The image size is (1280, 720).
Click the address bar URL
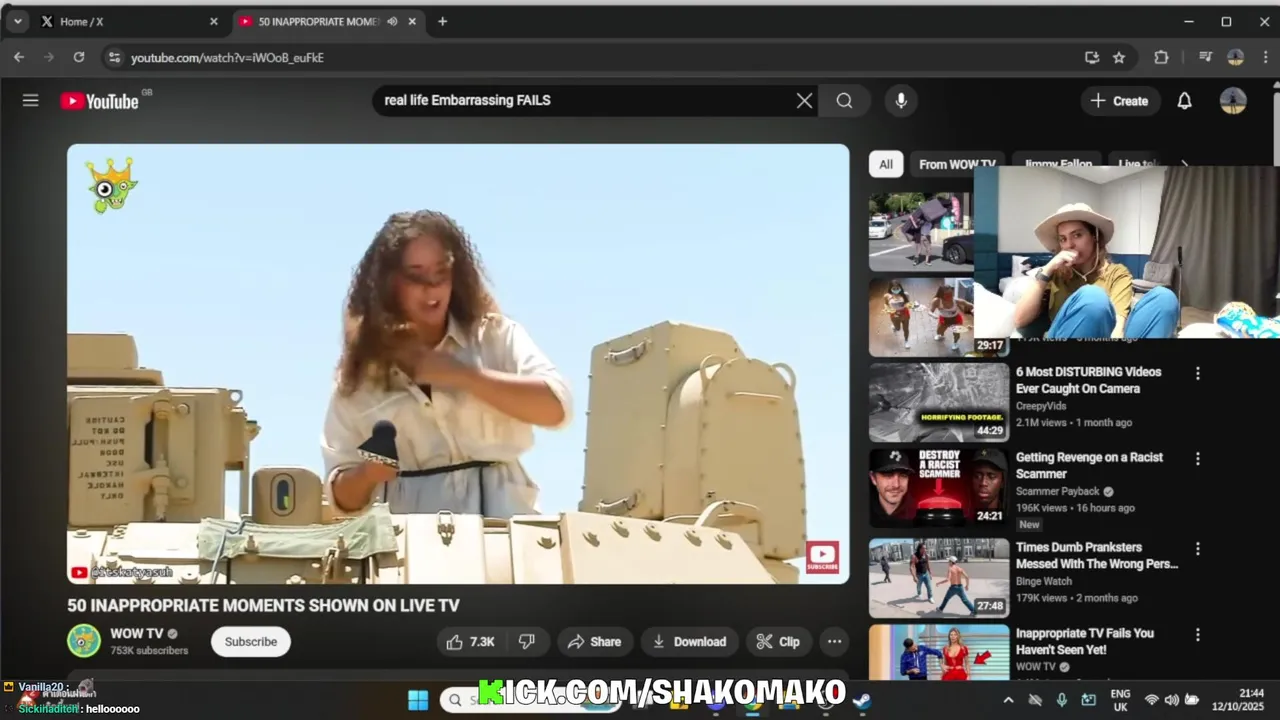(227, 58)
